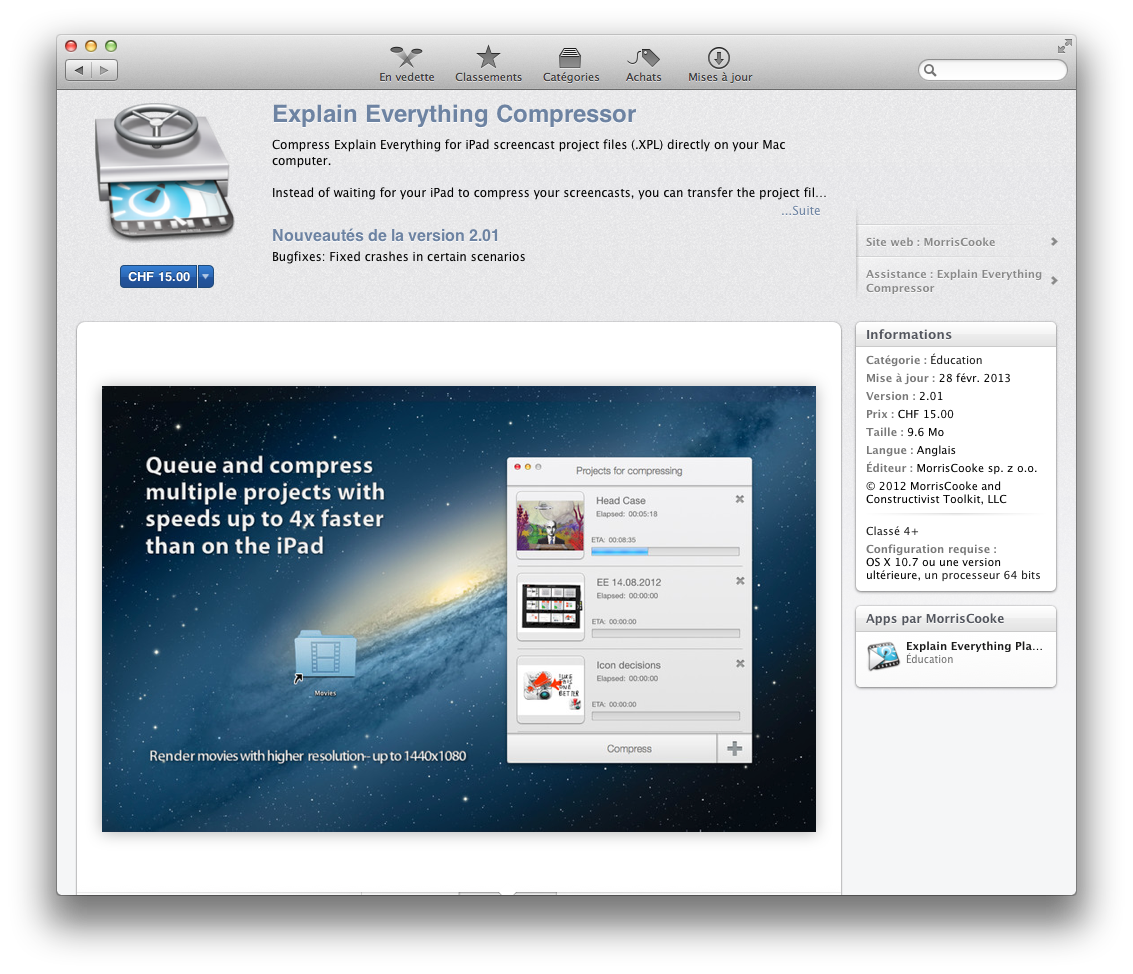1133x974 pixels.
Task: Go back with the left arrow button
Action: (x=79, y=70)
